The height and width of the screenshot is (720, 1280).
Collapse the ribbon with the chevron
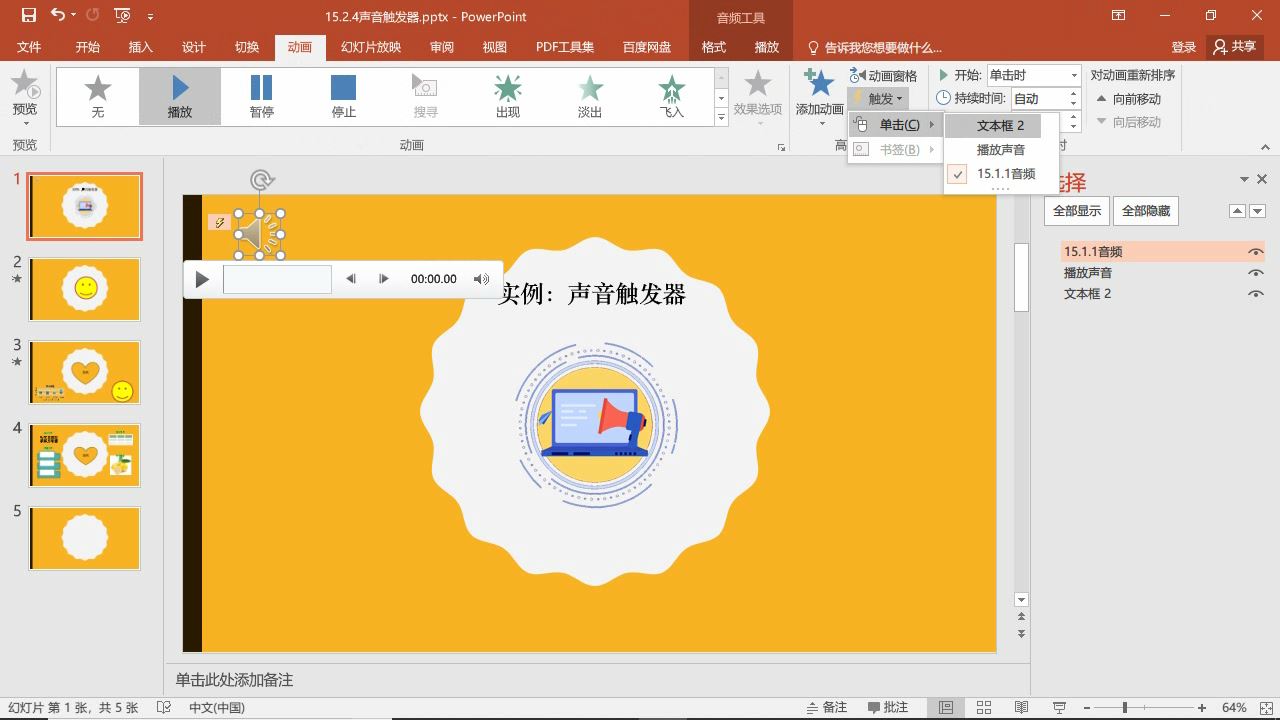1265,147
